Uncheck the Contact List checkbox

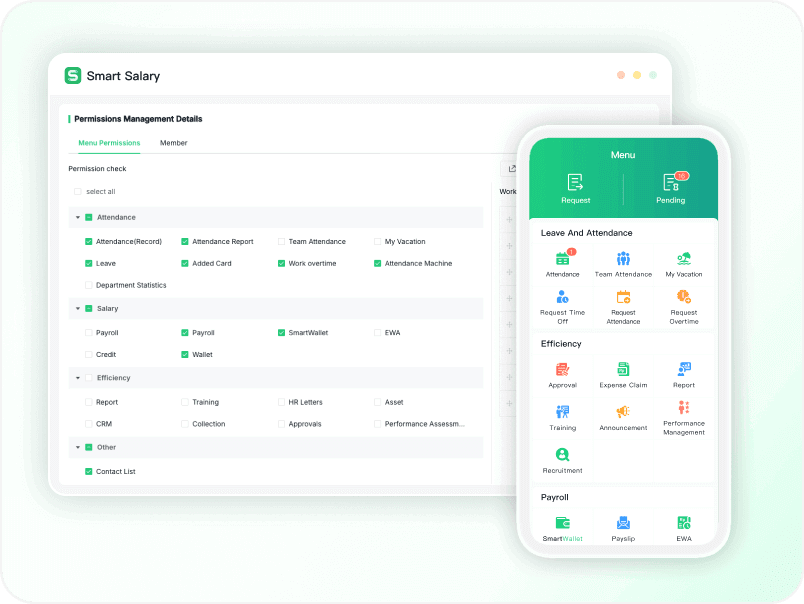point(88,472)
